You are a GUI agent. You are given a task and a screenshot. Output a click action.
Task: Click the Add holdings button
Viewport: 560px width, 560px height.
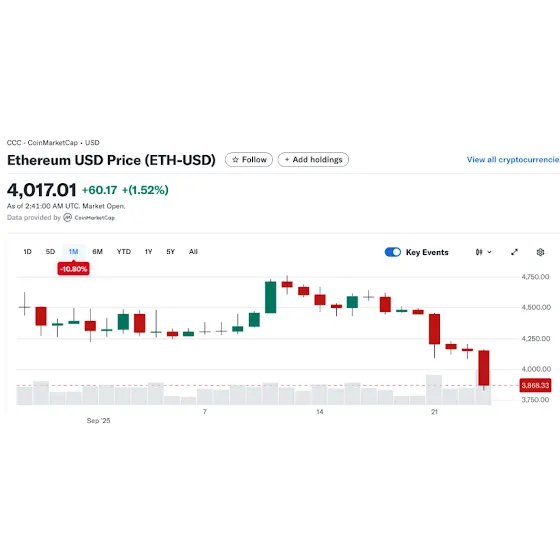313,160
